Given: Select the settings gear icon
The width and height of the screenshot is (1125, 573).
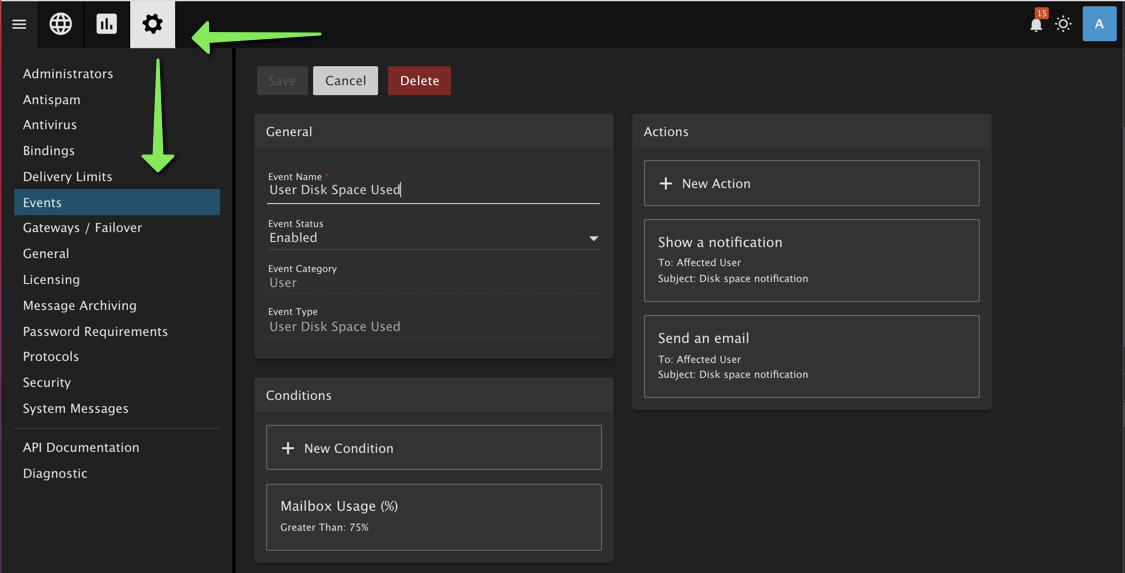Looking at the screenshot, I should (152, 24).
